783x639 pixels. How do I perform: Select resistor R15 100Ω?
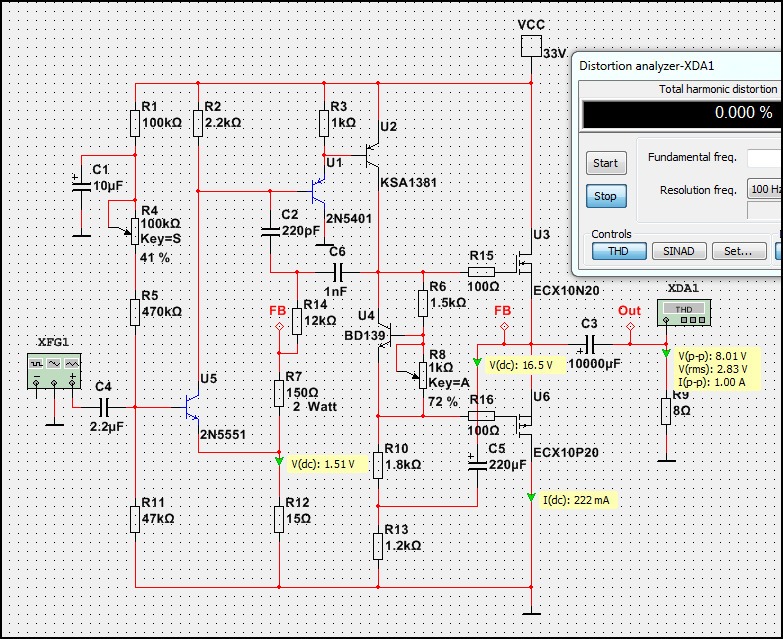point(481,272)
